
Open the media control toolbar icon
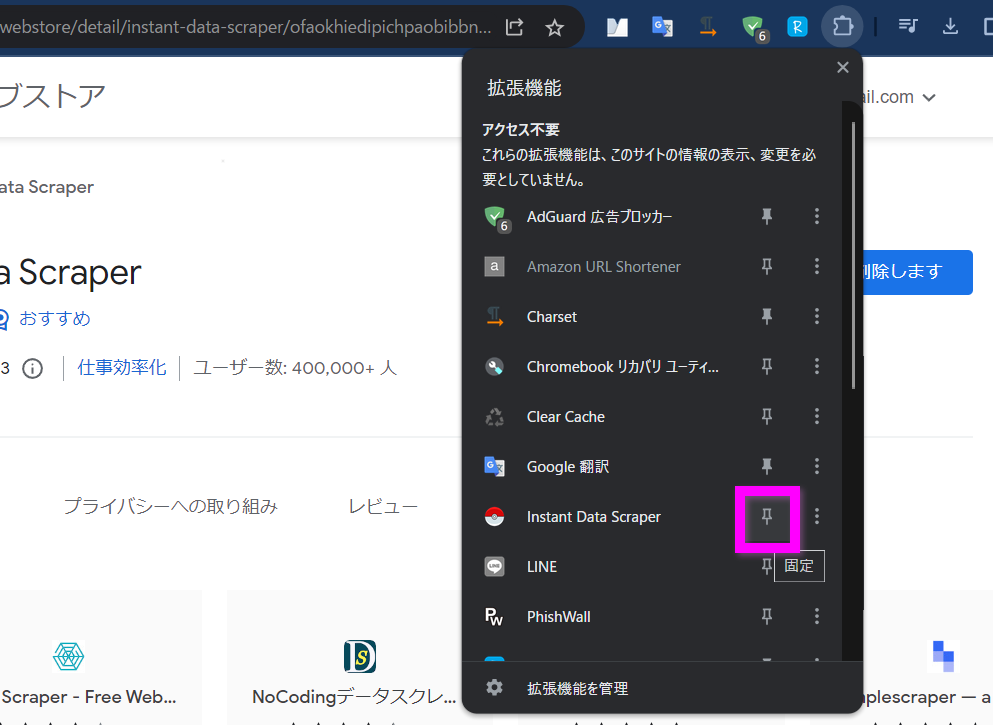pyautogui.click(x=908, y=26)
